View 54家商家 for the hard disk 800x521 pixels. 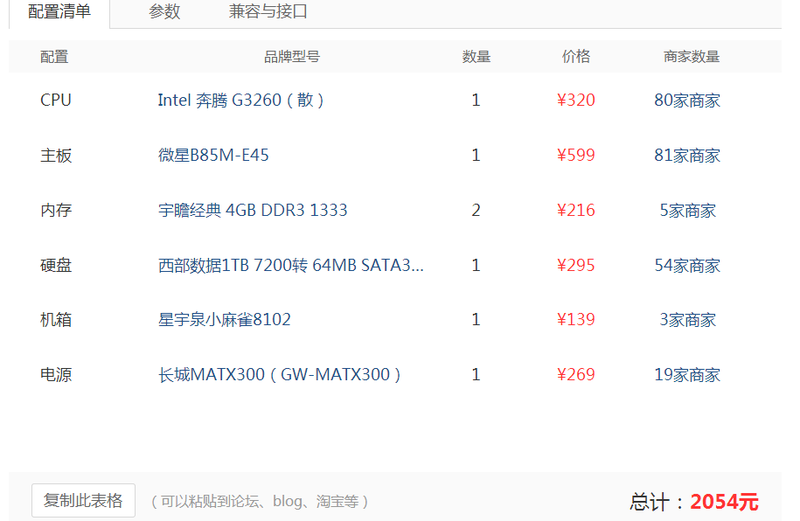click(x=687, y=266)
